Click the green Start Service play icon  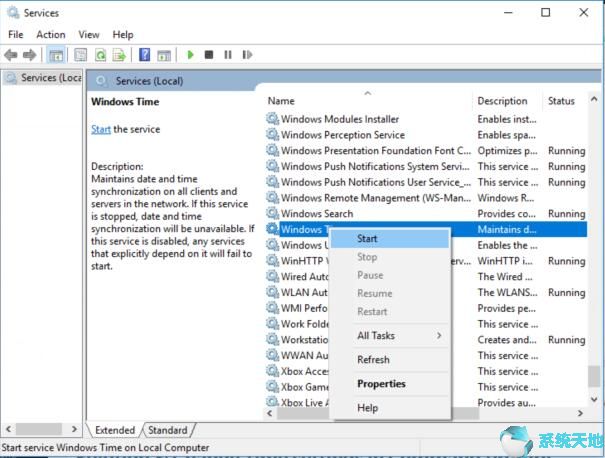tap(190, 55)
